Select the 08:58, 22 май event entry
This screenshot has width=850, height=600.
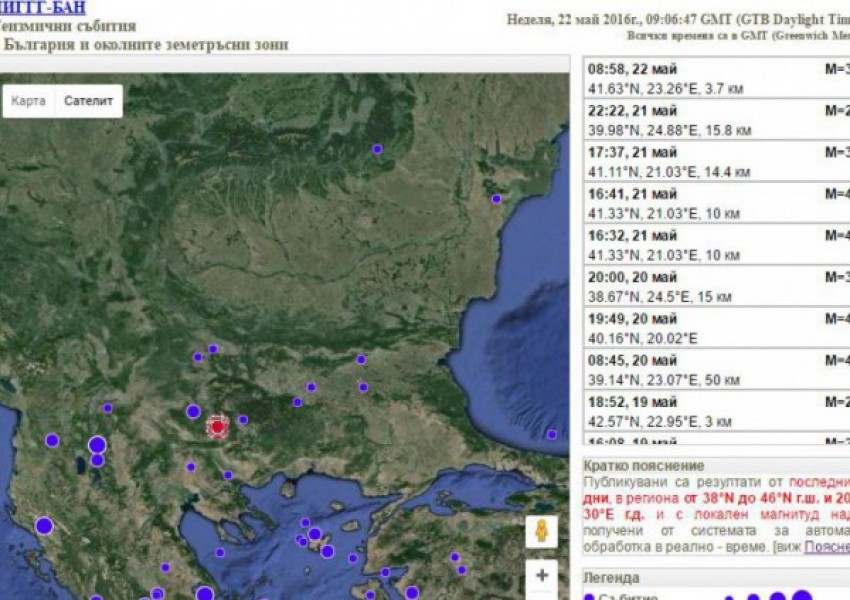715,77
